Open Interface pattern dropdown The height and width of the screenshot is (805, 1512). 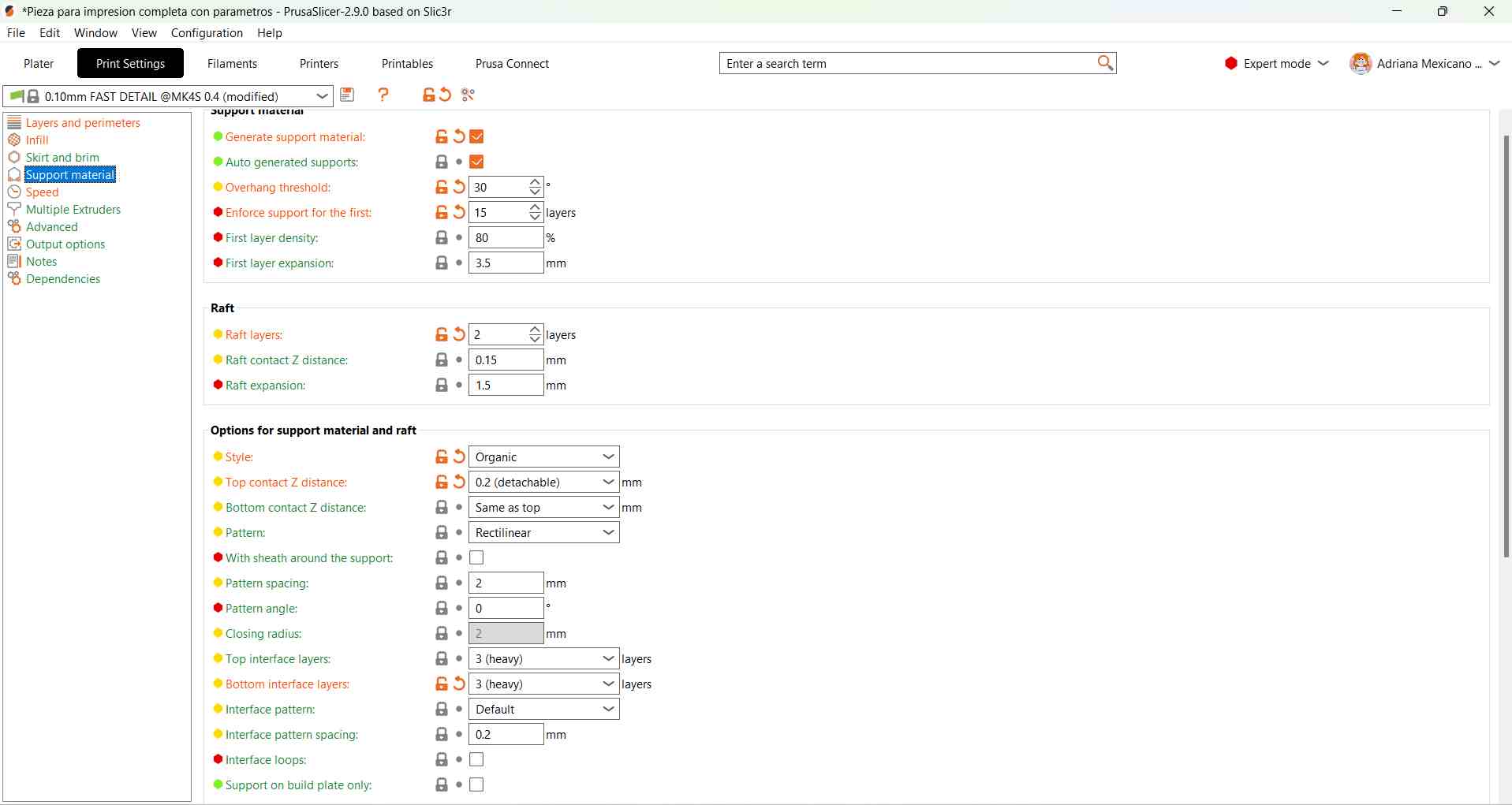point(544,710)
